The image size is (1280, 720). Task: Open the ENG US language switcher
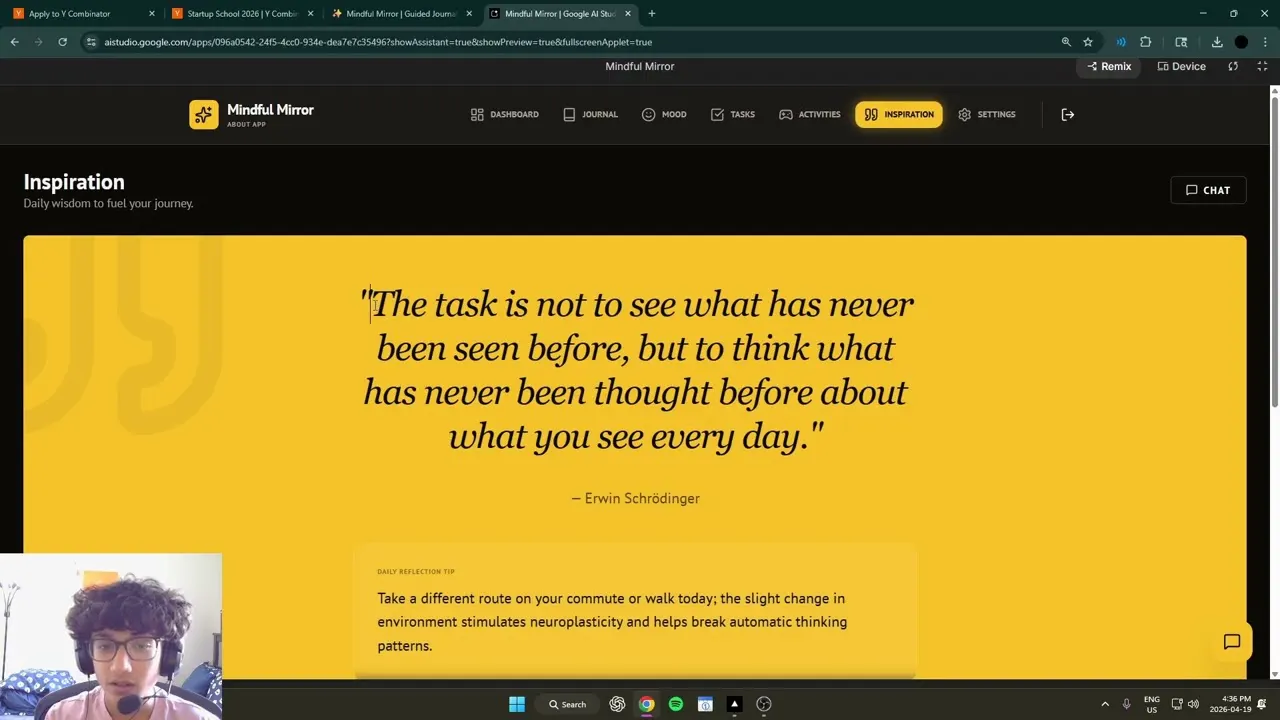[x=1152, y=704]
